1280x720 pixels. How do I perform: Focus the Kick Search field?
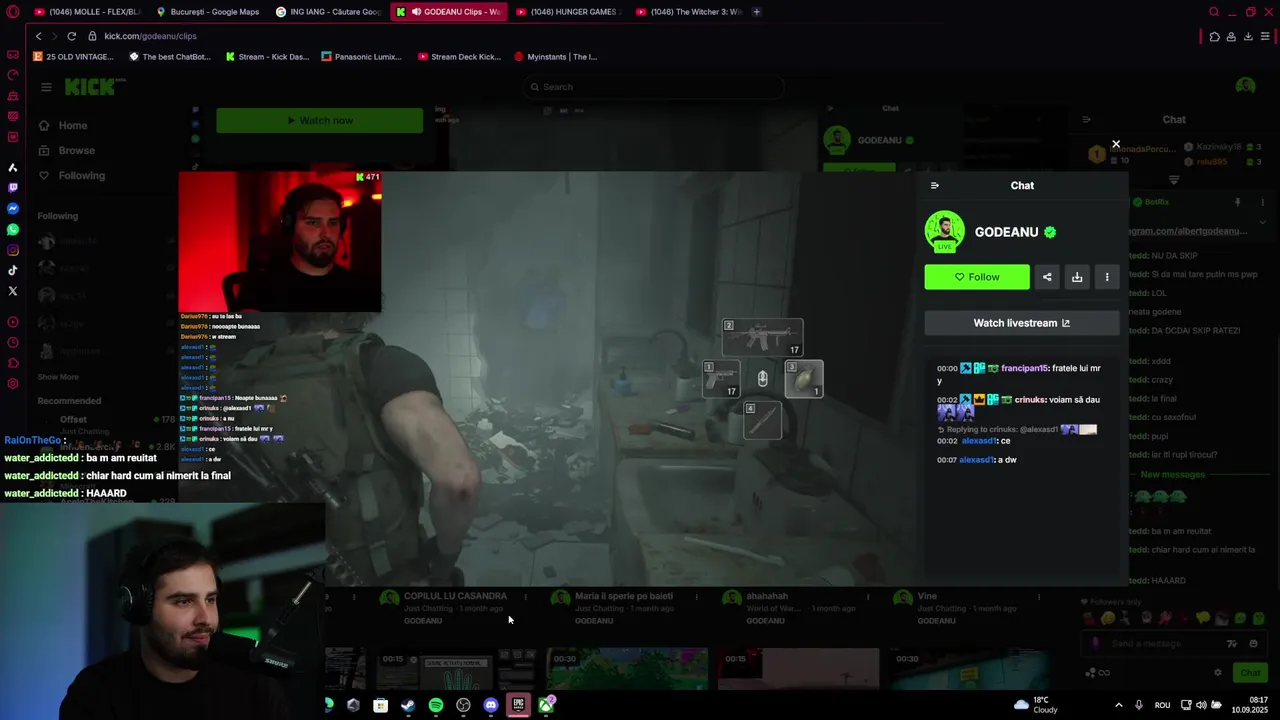[655, 87]
